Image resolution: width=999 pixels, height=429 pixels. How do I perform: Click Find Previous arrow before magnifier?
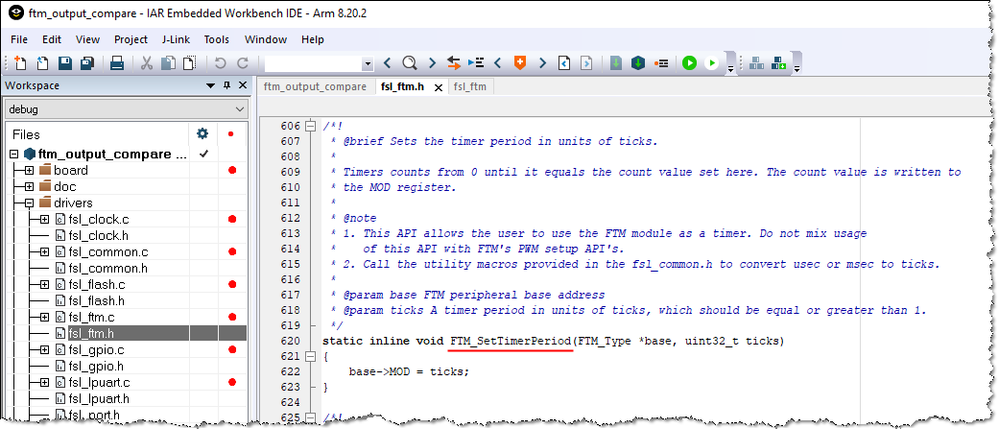pos(387,63)
